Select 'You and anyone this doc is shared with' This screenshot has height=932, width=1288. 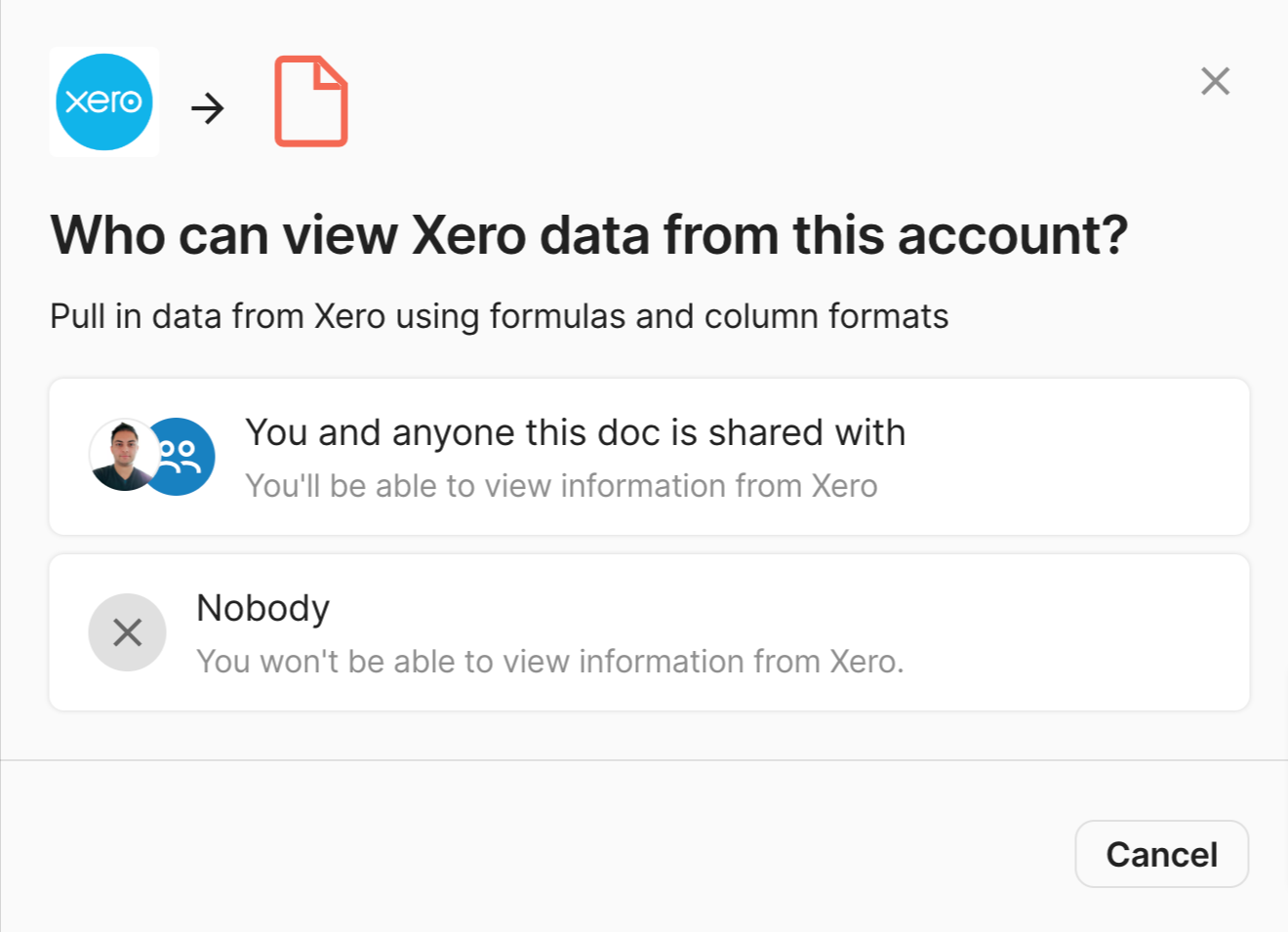pos(575,432)
